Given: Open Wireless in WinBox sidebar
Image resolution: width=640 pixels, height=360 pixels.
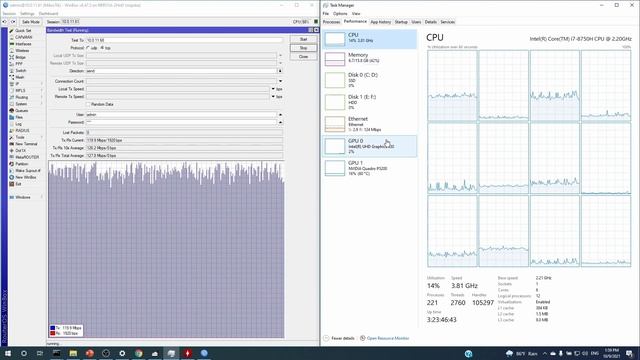Looking at the screenshot, I should (22, 51).
